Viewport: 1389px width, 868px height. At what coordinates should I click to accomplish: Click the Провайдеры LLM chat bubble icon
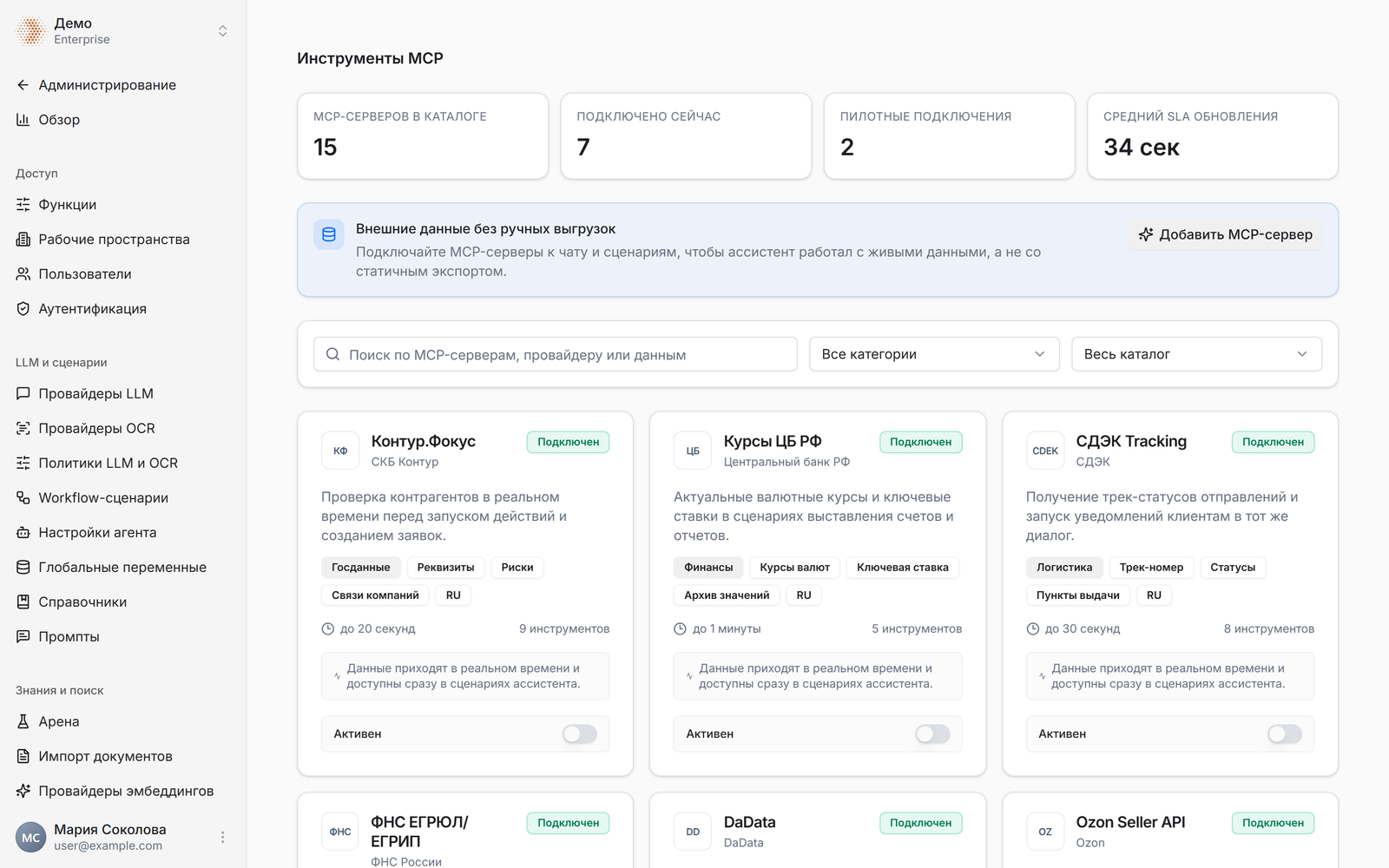click(x=23, y=394)
